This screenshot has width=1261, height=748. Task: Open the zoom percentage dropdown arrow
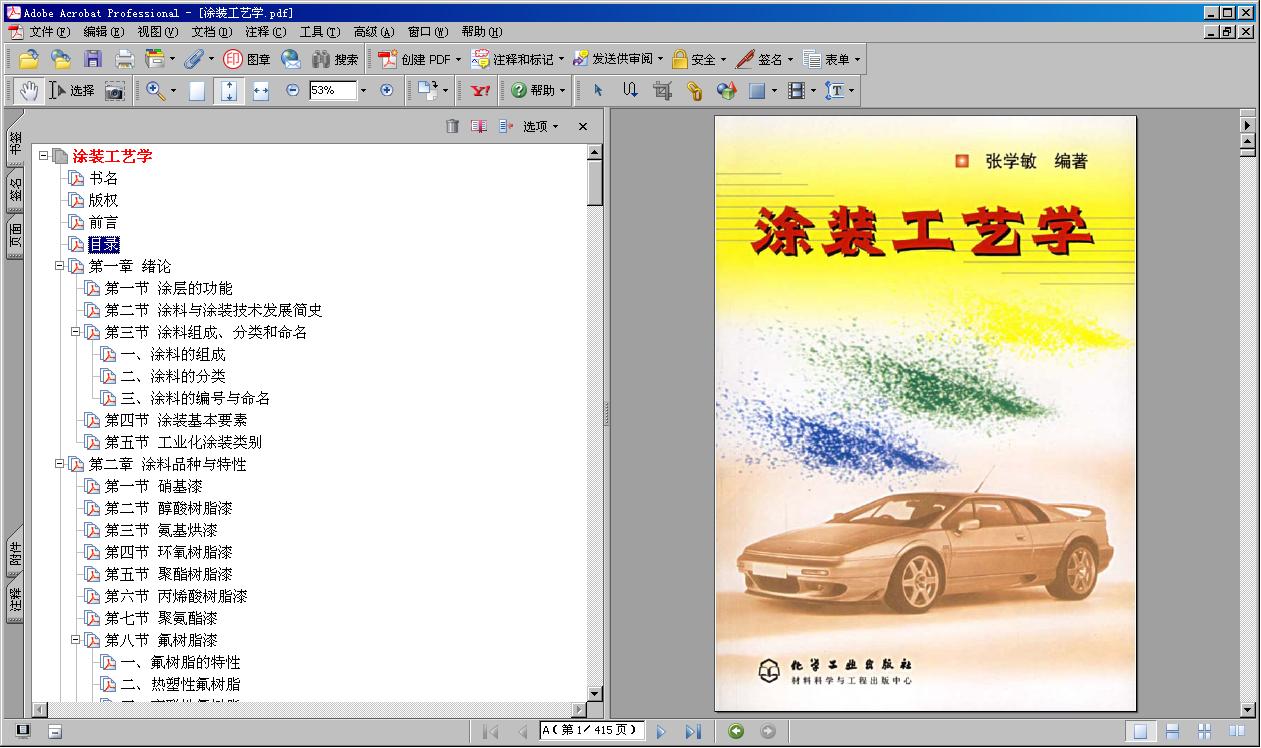click(363, 90)
